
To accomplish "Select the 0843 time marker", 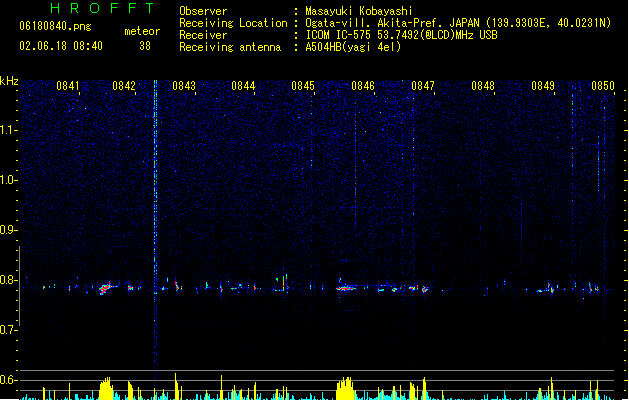I will (x=184, y=86).
